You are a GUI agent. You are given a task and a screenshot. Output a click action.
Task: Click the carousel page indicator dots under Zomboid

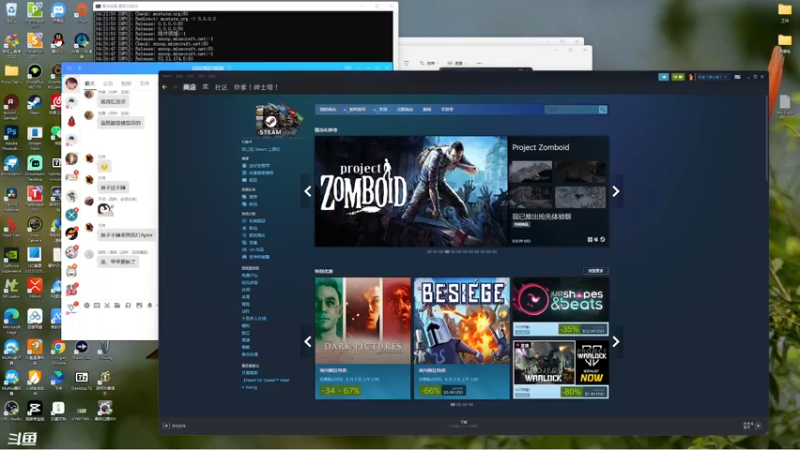pos(462,252)
